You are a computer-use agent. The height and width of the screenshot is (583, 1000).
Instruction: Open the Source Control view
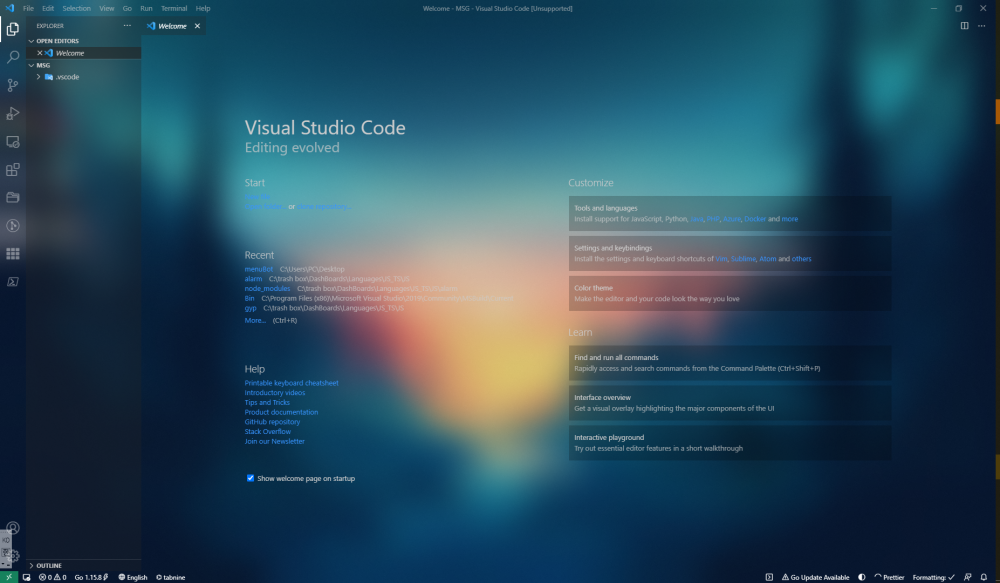[13, 85]
